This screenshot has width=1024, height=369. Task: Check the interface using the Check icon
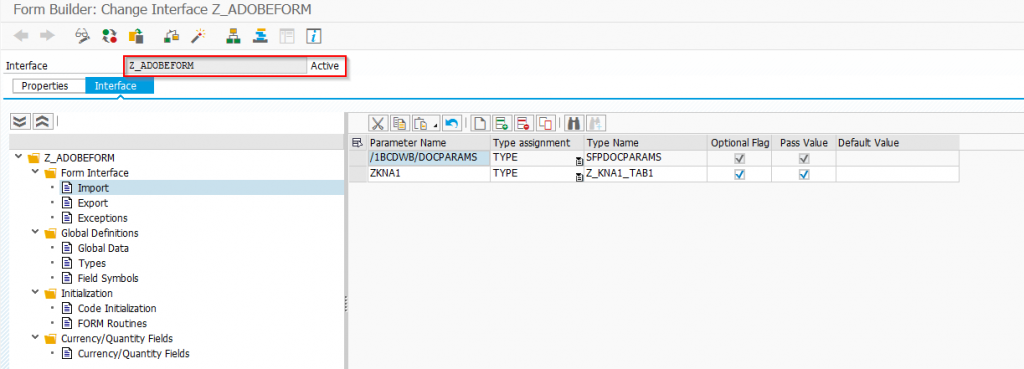click(171, 36)
